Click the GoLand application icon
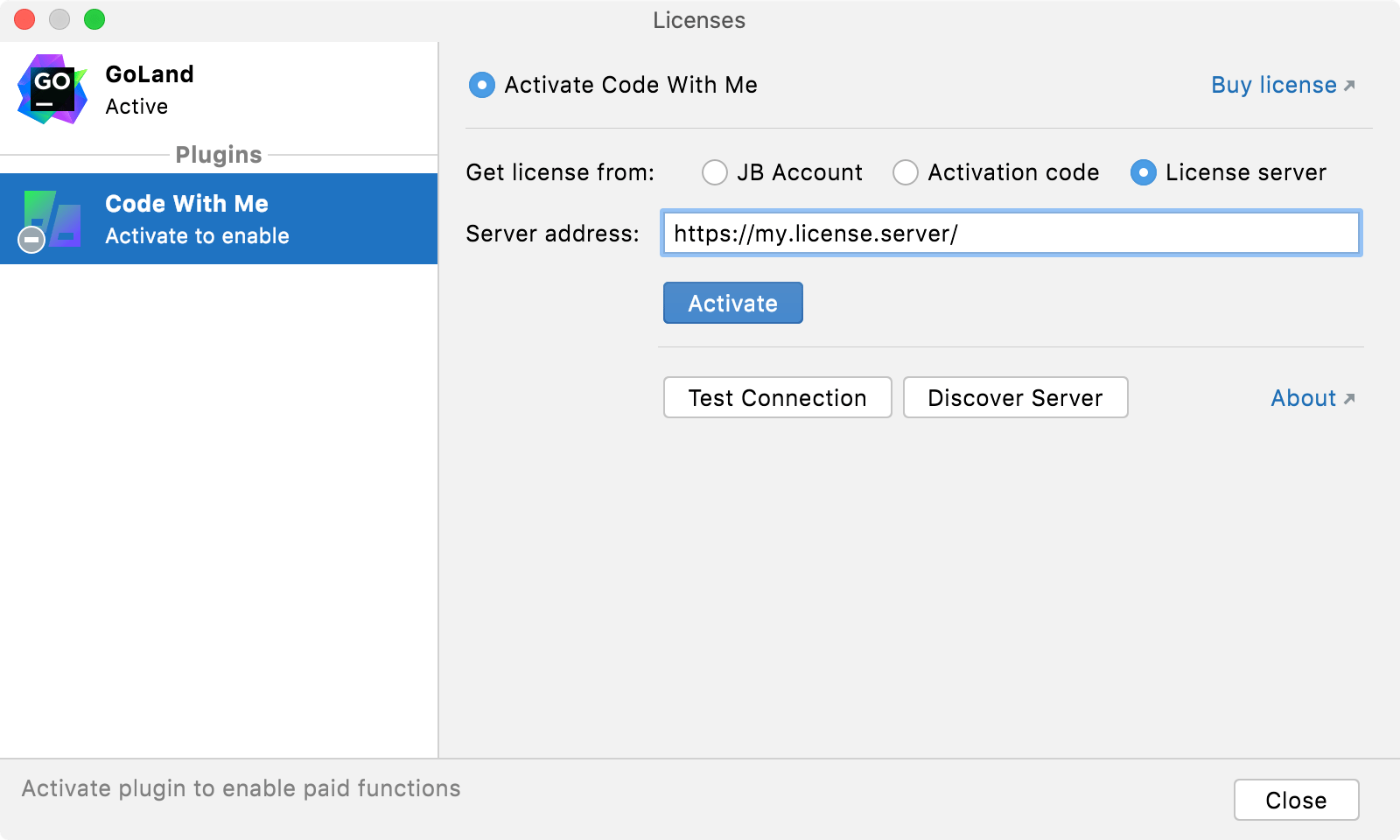1400x840 pixels. (x=52, y=89)
